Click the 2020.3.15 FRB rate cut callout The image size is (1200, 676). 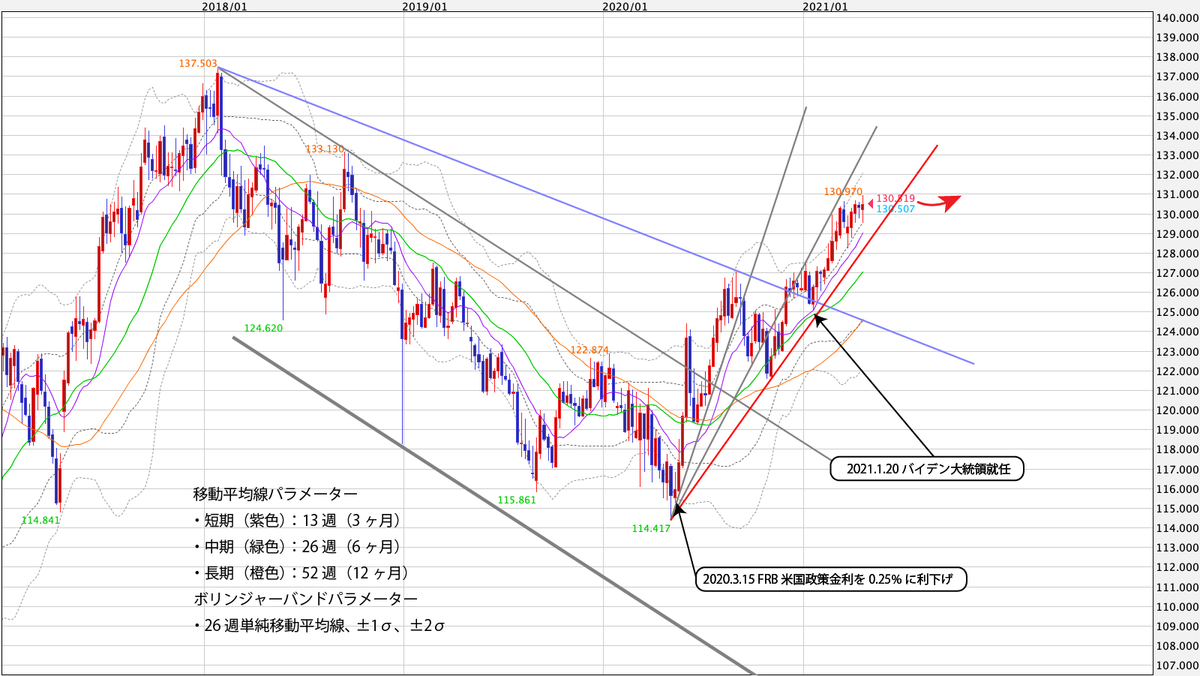(x=829, y=578)
